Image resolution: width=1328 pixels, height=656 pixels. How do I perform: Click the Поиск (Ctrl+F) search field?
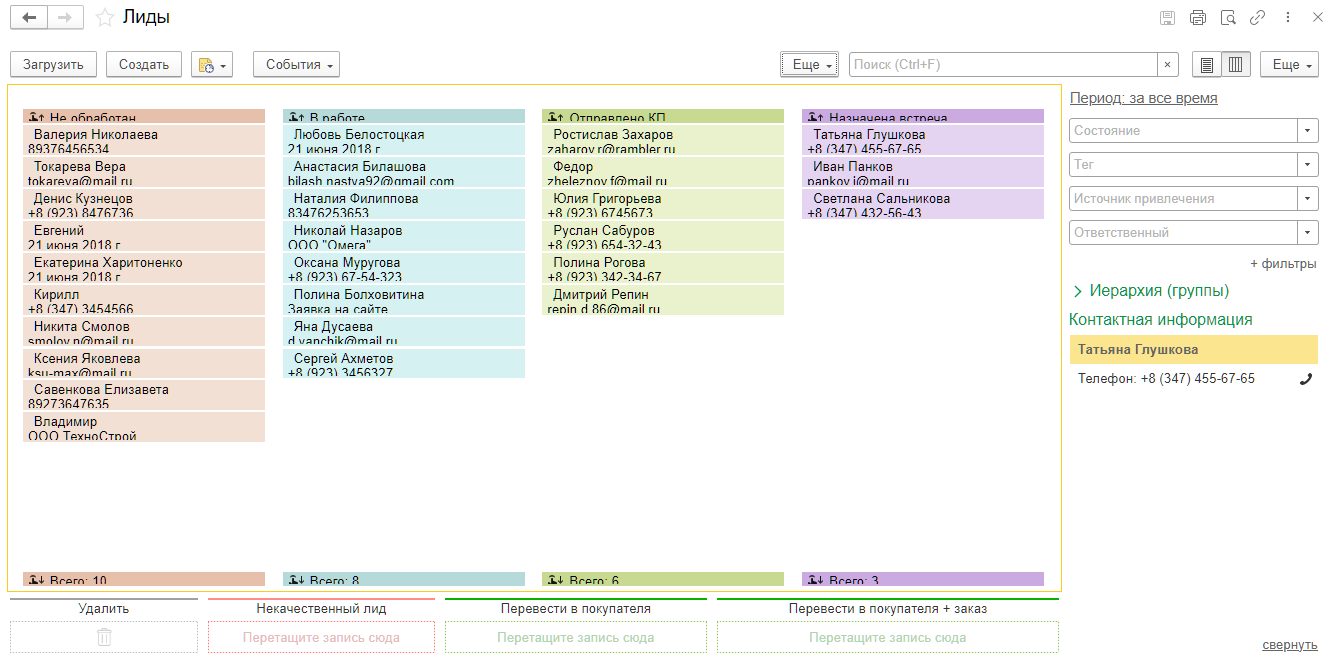coord(1004,64)
